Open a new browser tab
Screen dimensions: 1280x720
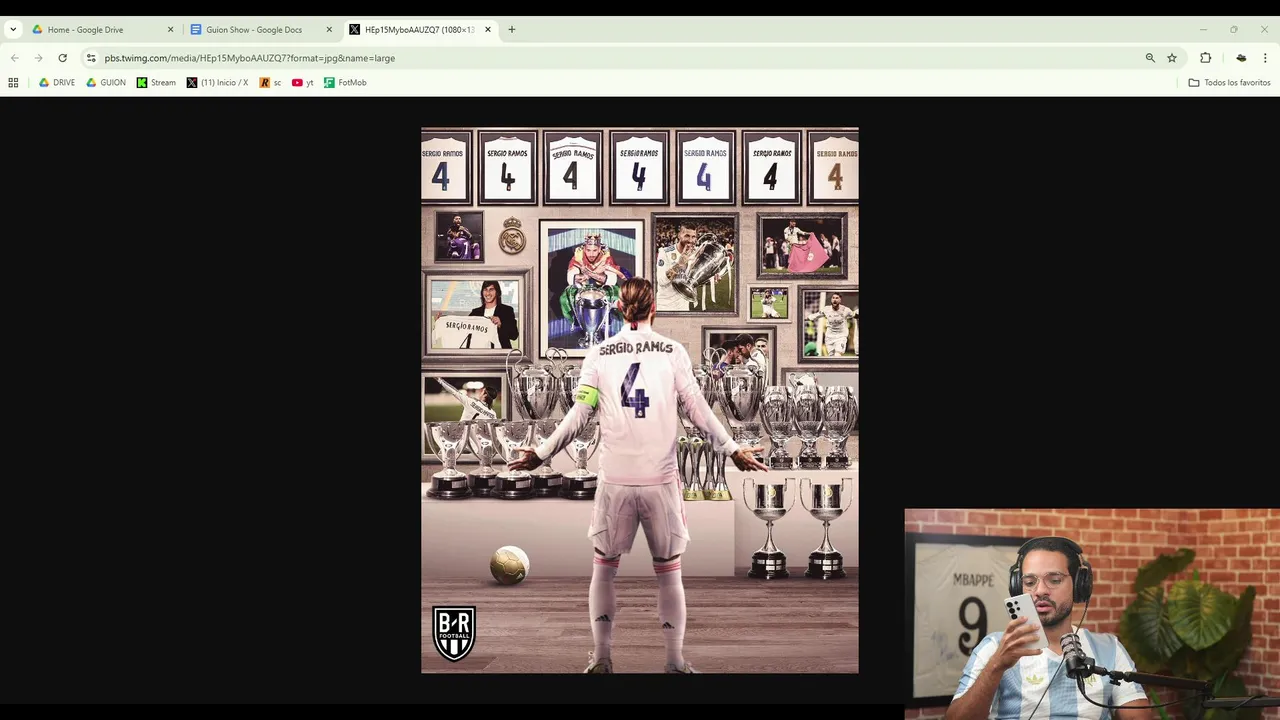(x=512, y=30)
